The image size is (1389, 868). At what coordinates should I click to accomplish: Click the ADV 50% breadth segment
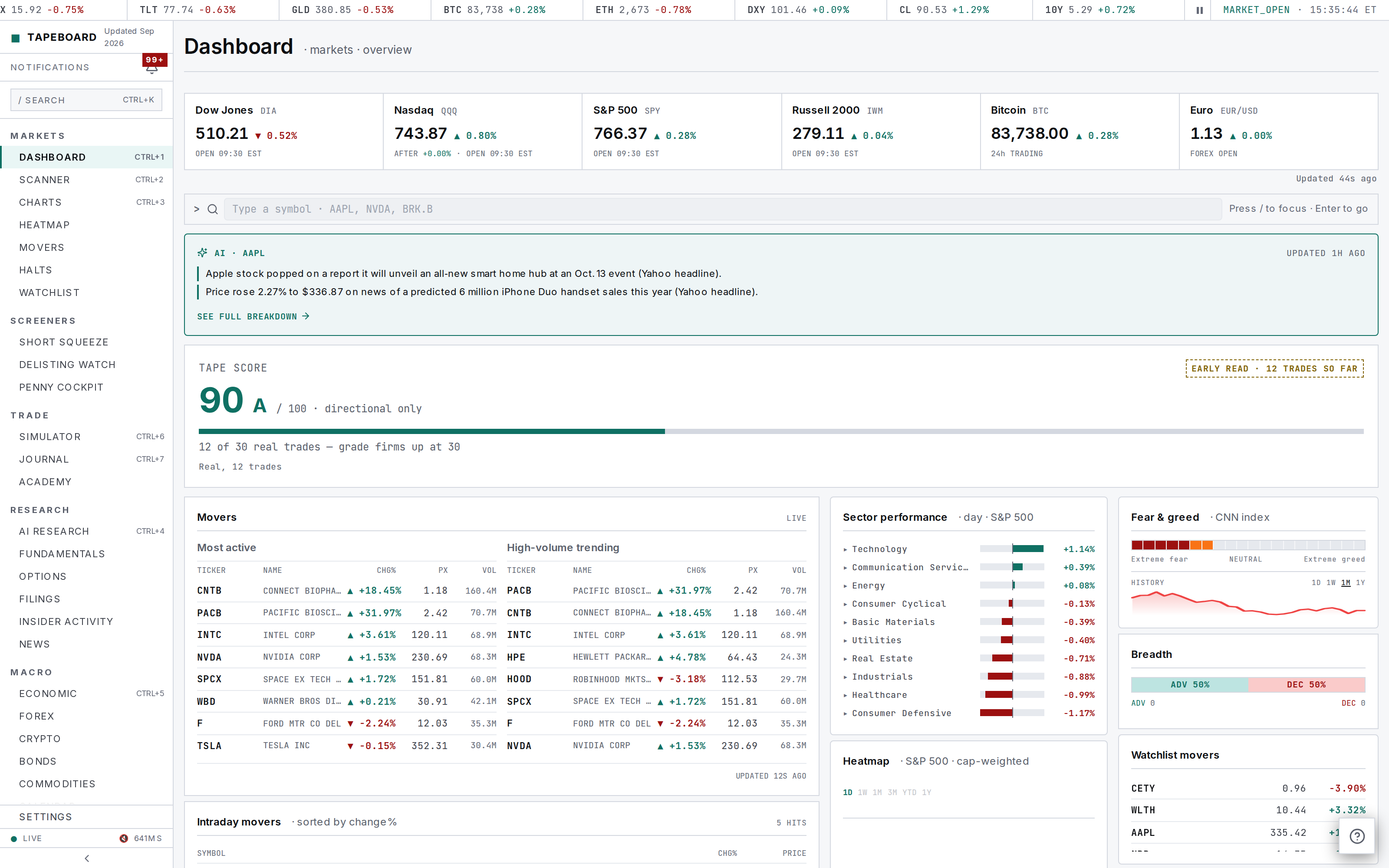[x=1189, y=684]
